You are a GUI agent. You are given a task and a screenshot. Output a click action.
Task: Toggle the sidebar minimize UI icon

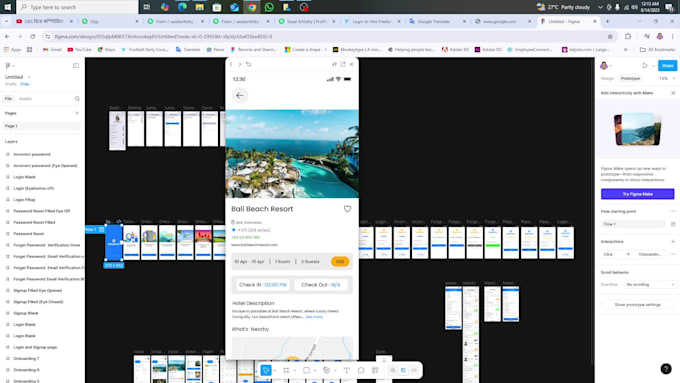coord(76,65)
